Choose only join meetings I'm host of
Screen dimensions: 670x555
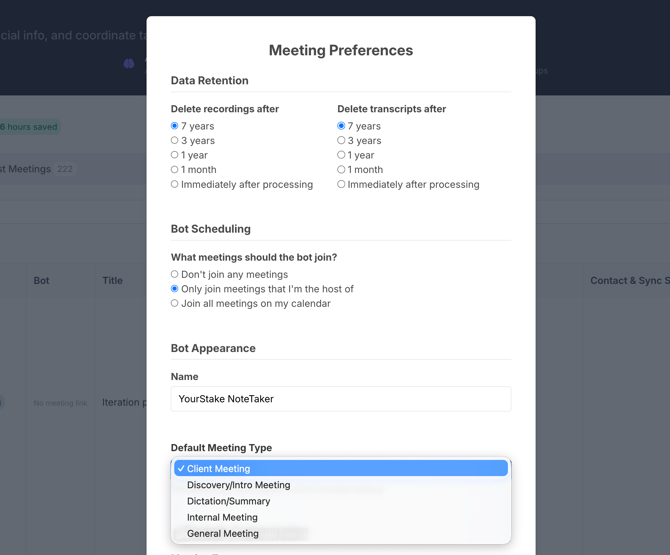coord(175,289)
